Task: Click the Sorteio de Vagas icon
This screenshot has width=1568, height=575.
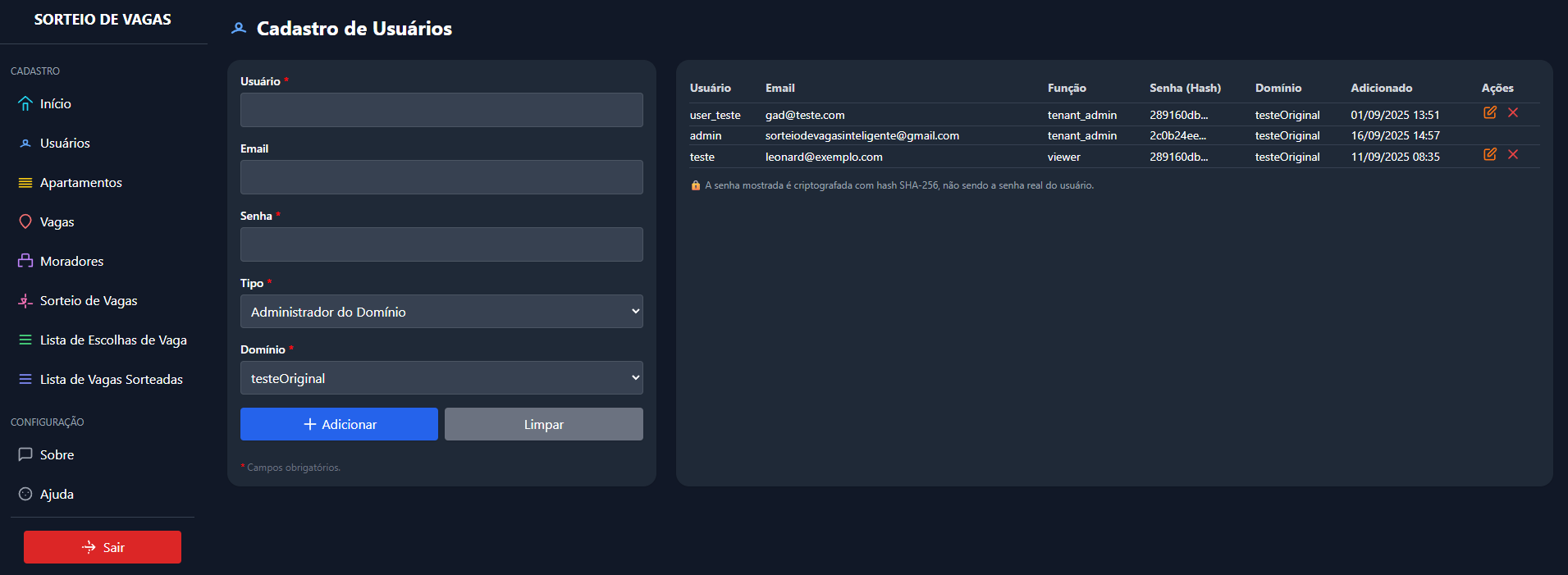Action: click(25, 301)
